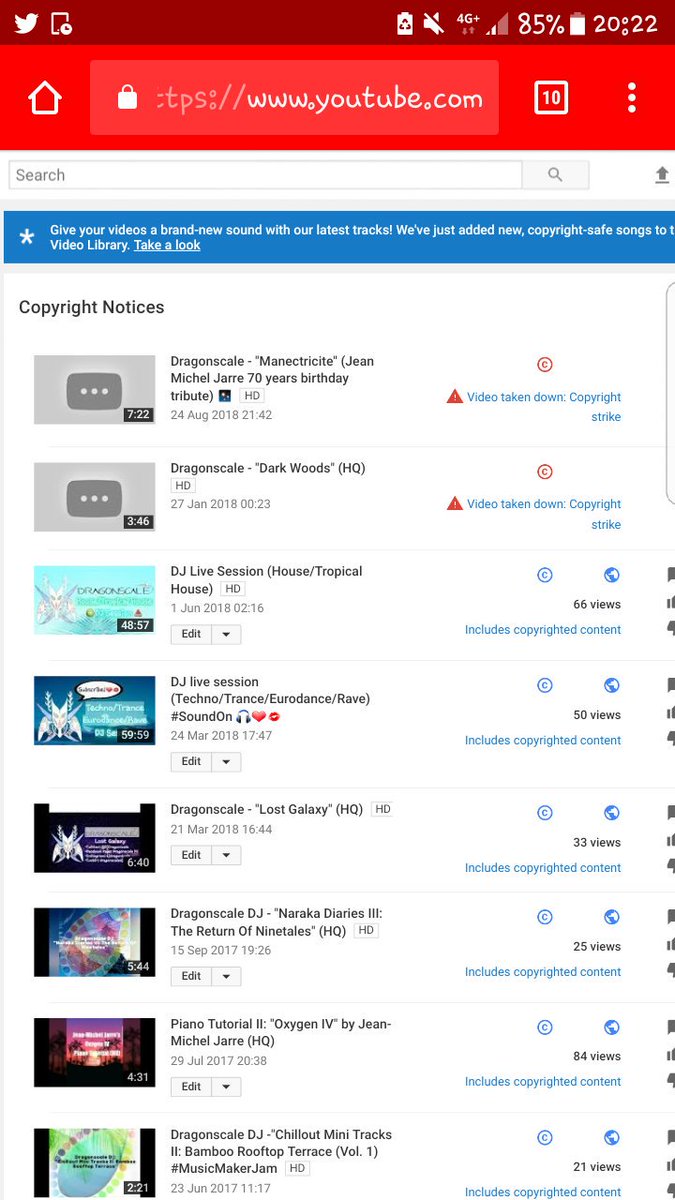Open the browser three-dot menu
Screen dimensions: 675x1200
coord(632,97)
